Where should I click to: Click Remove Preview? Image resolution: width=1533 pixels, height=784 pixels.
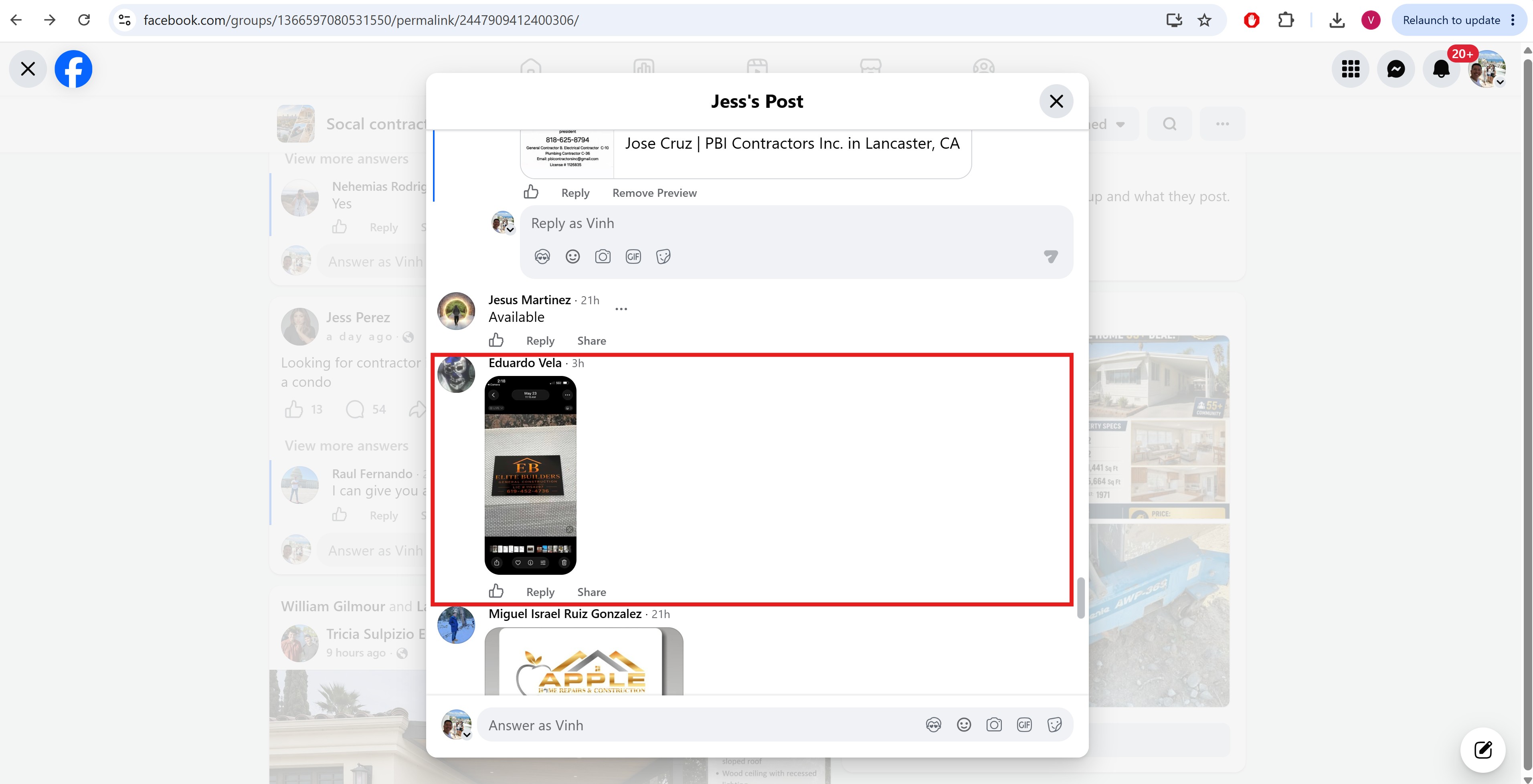pyautogui.click(x=655, y=193)
